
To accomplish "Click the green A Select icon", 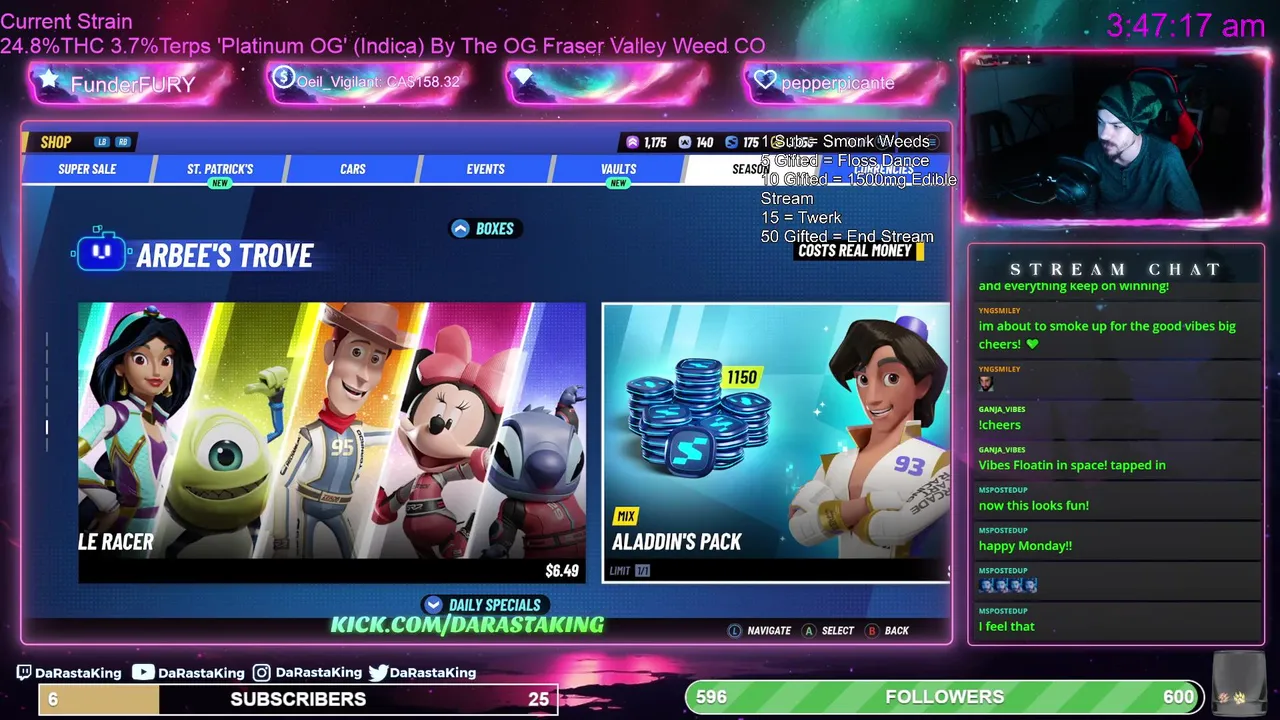I will pyautogui.click(x=809, y=631).
